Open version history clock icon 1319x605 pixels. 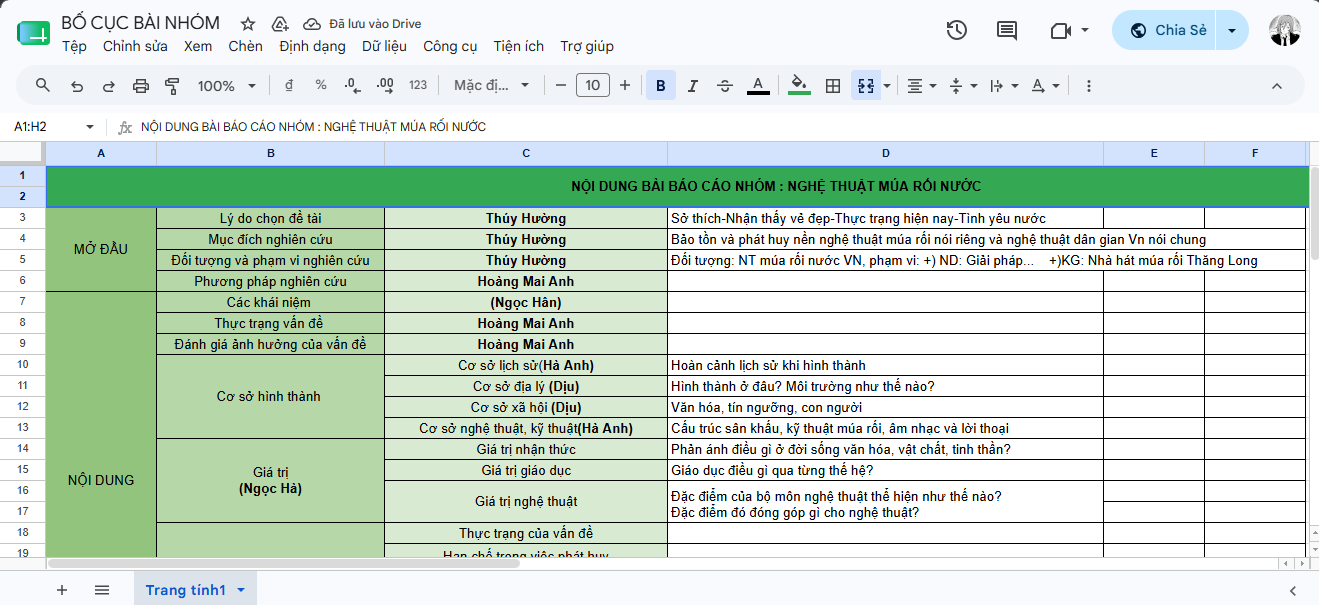pos(956,30)
